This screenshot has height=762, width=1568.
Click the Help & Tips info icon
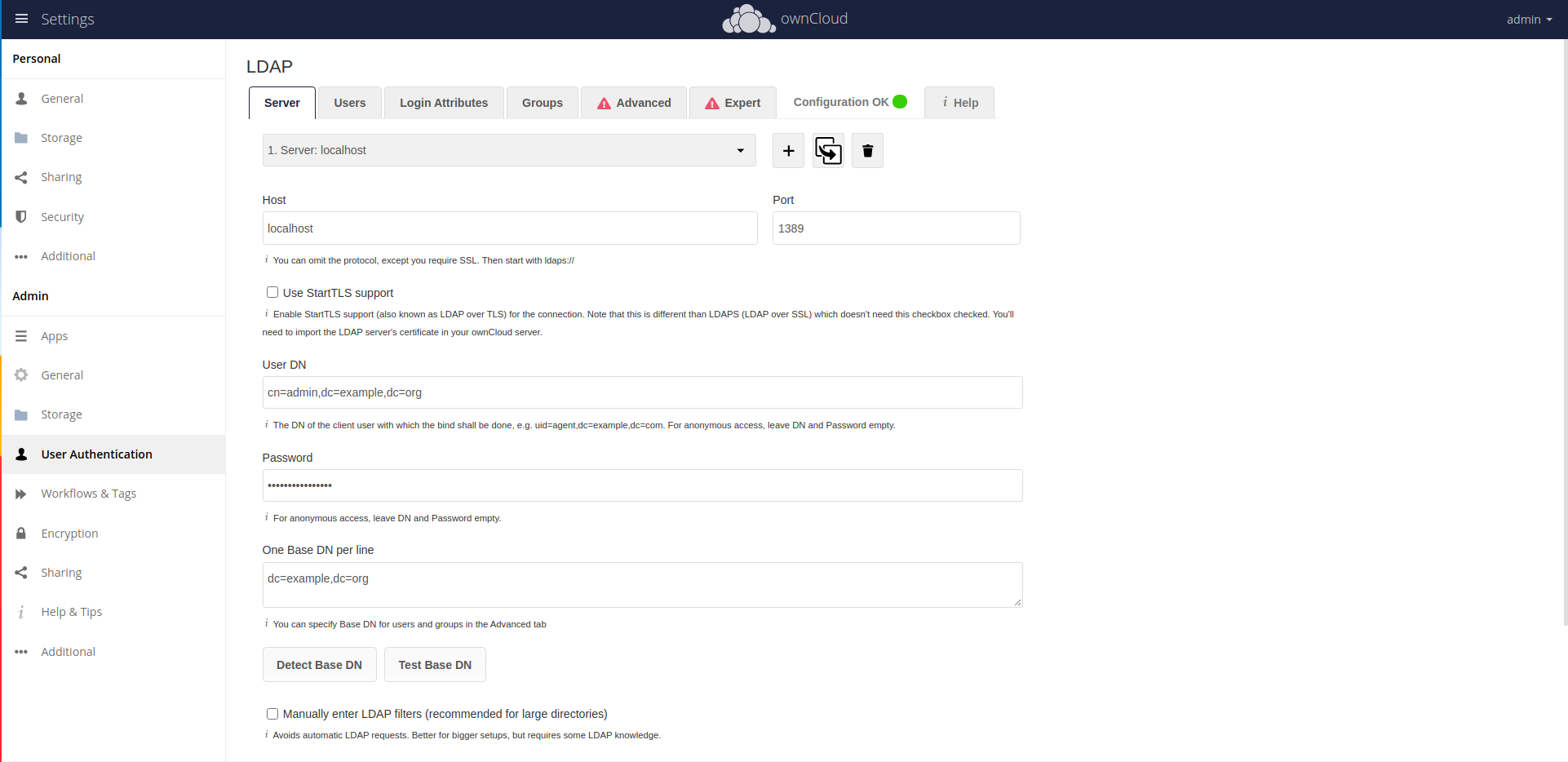click(x=21, y=612)
